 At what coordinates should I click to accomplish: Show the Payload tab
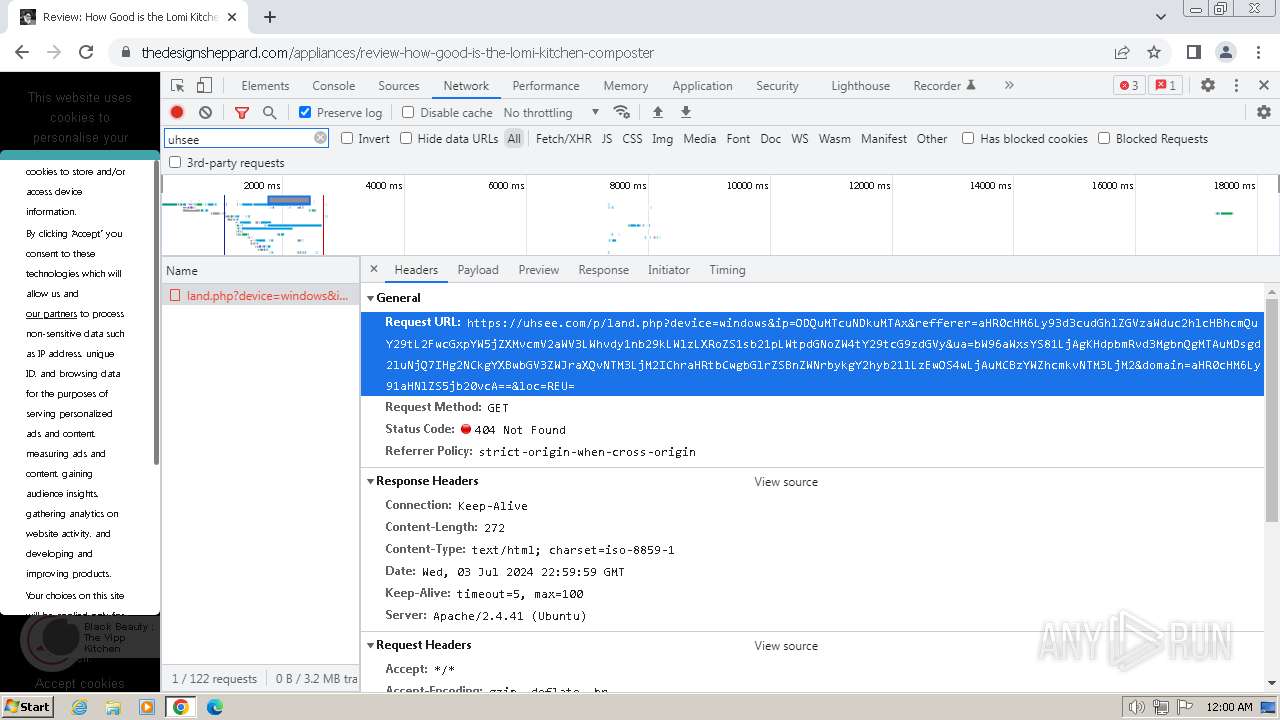(x=478, y=270)
